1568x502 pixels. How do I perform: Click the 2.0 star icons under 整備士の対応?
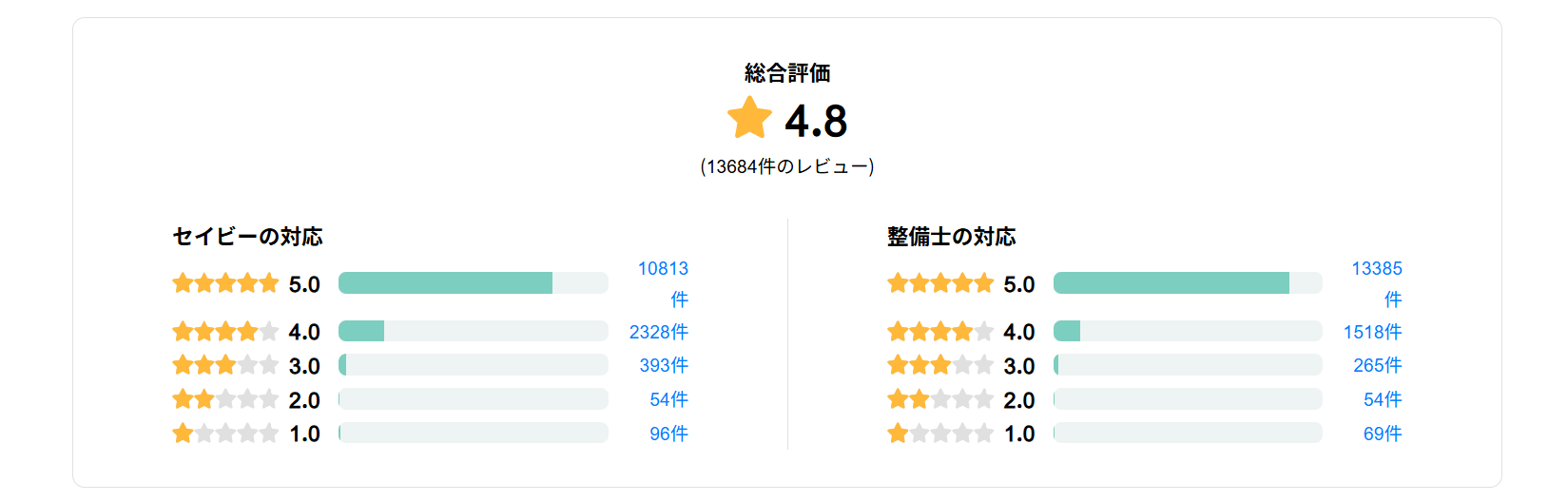point(939,399)
